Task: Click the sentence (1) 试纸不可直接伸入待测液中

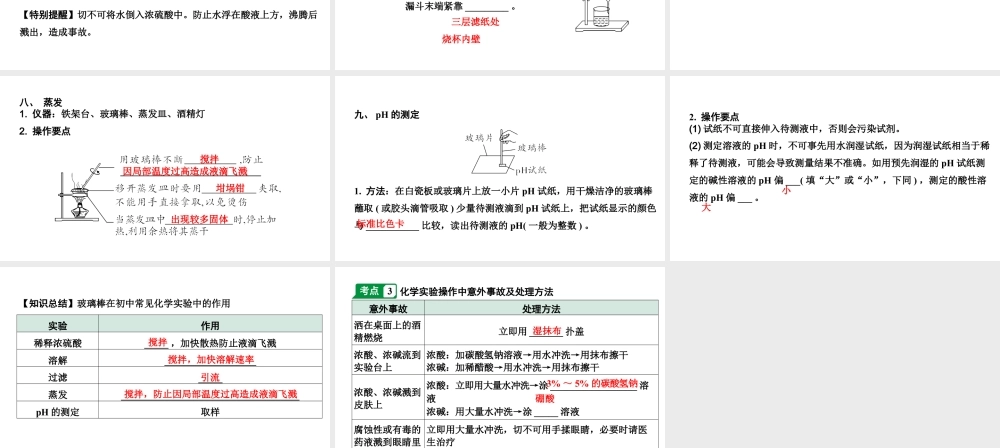Action: (x=796, y=128)
